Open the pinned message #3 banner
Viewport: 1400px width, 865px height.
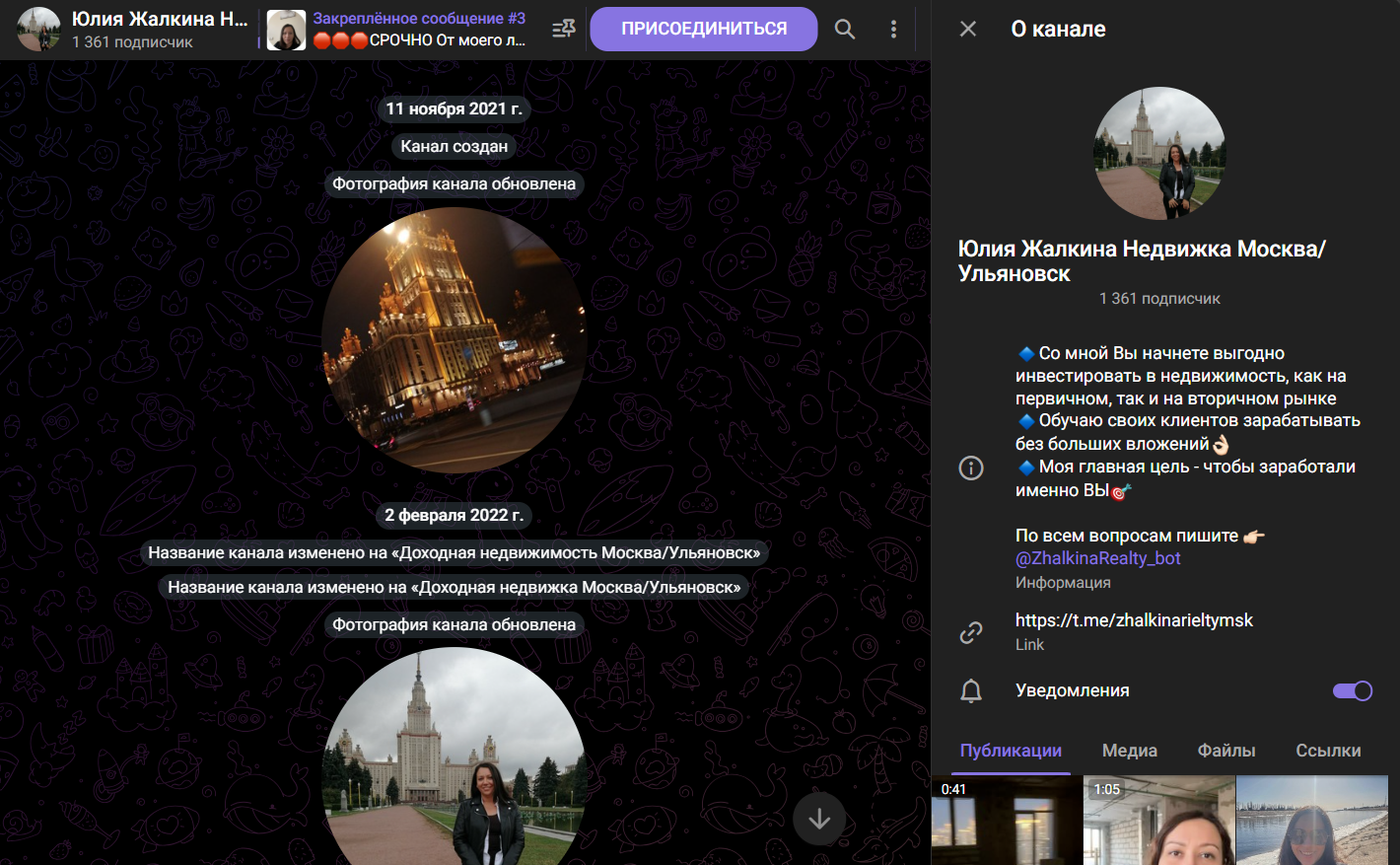point(419,30)
